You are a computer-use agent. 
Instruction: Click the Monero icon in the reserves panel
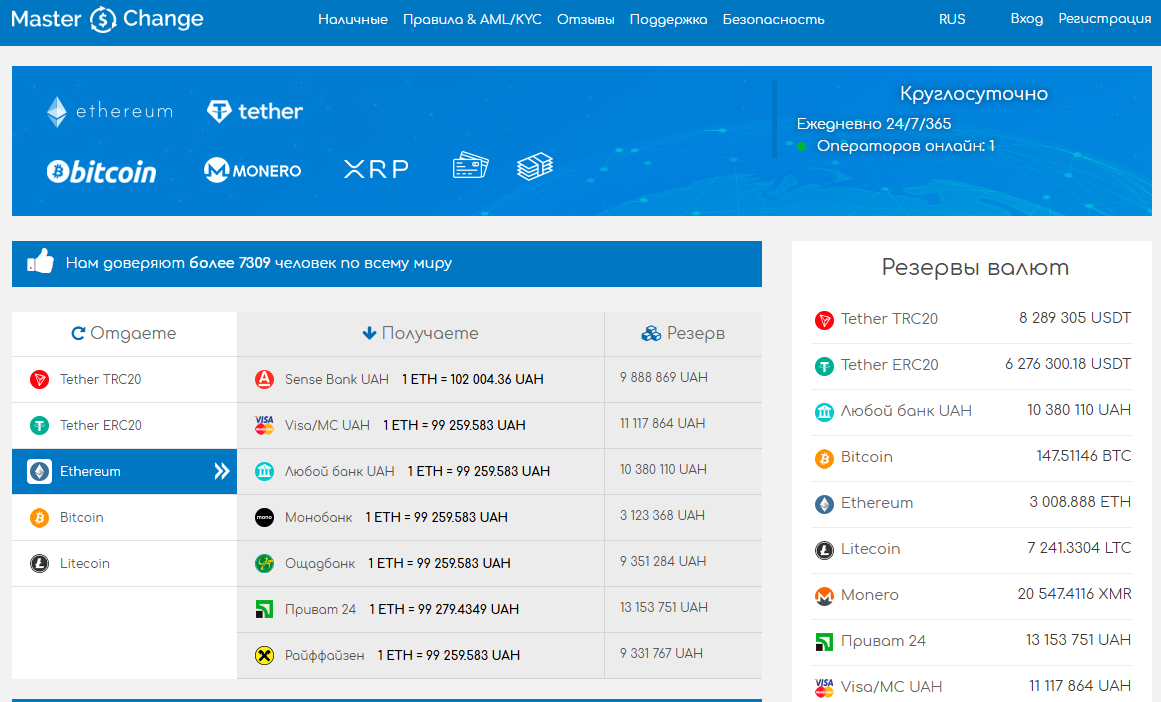(824, 595)
